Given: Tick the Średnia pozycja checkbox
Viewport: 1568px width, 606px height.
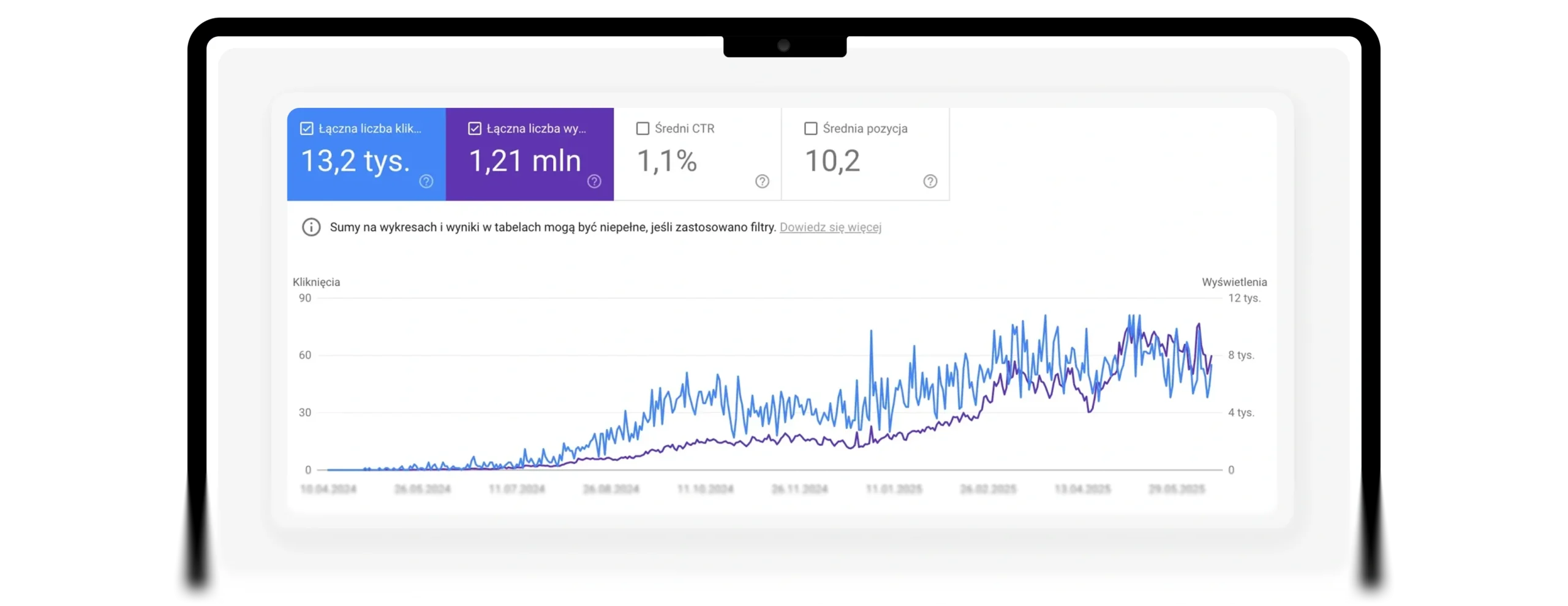Looking at the screenshot, I should pyautogui.click(x=810, y=129).
